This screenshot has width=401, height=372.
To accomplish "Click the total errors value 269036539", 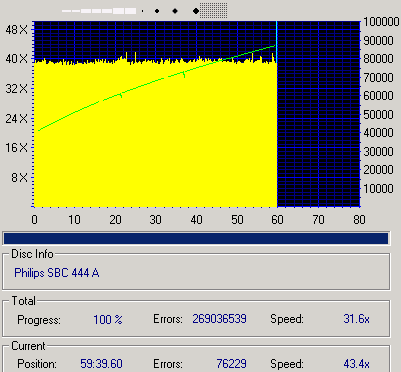I will (x=219, y=319).
